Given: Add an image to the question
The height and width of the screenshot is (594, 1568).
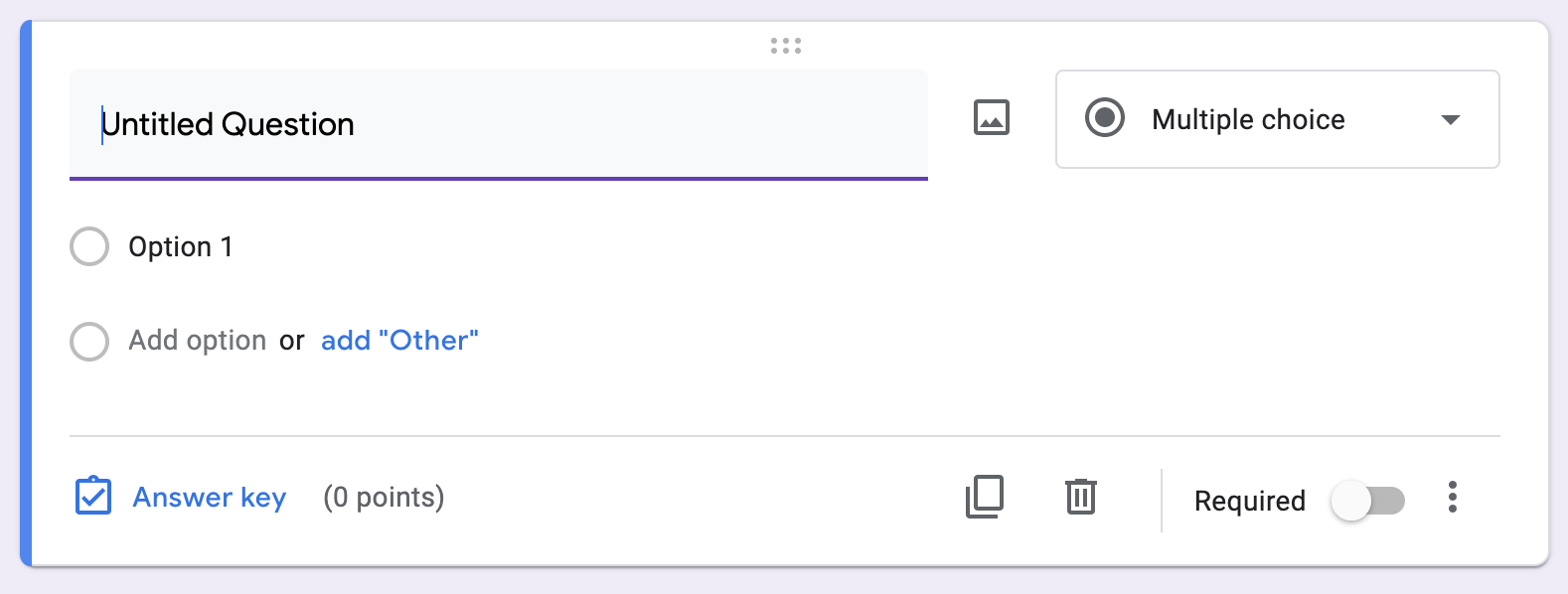Looking at the screenshot, I should (x=992, y=117).
